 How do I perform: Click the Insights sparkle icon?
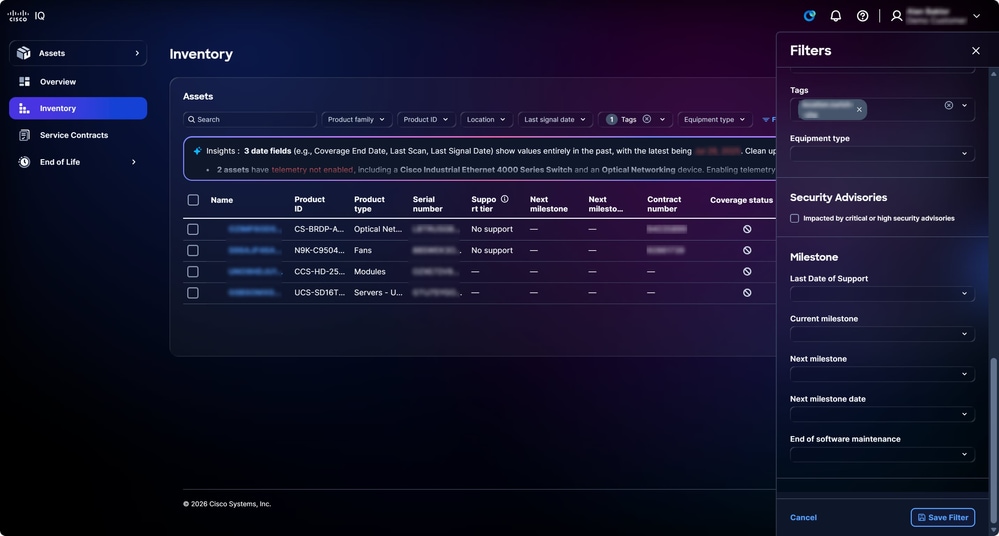[x=197, y=151]
